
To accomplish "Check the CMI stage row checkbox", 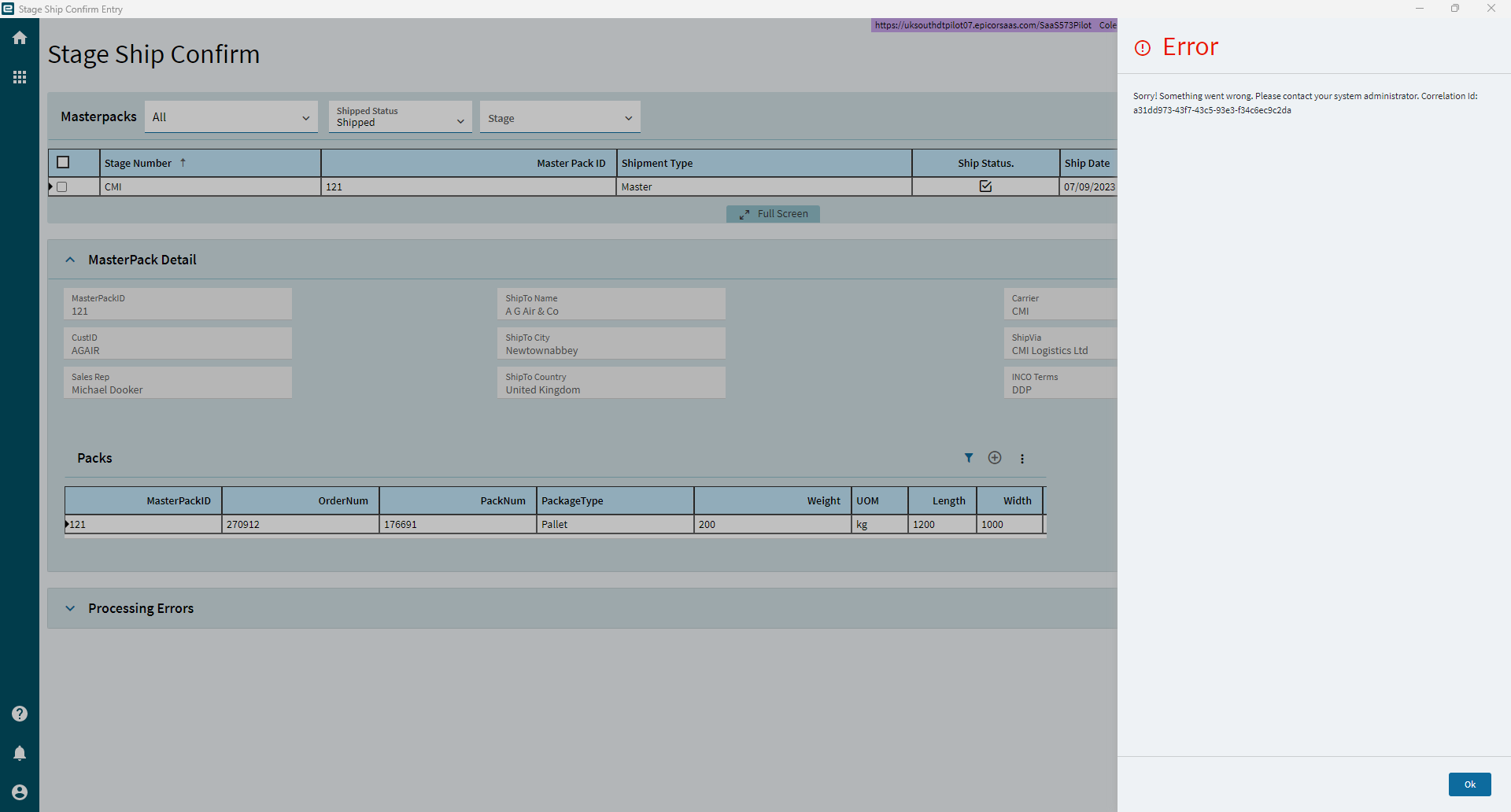I will 62,186.
